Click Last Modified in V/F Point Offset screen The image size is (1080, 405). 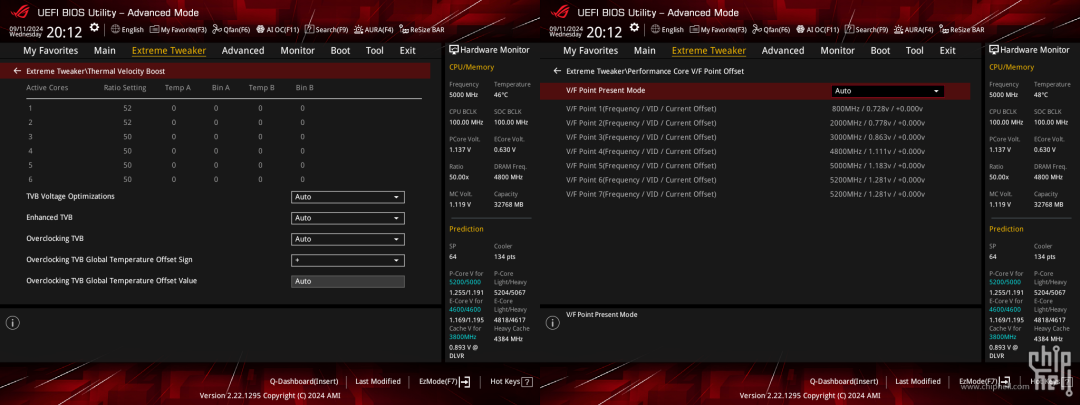[918, 381]
